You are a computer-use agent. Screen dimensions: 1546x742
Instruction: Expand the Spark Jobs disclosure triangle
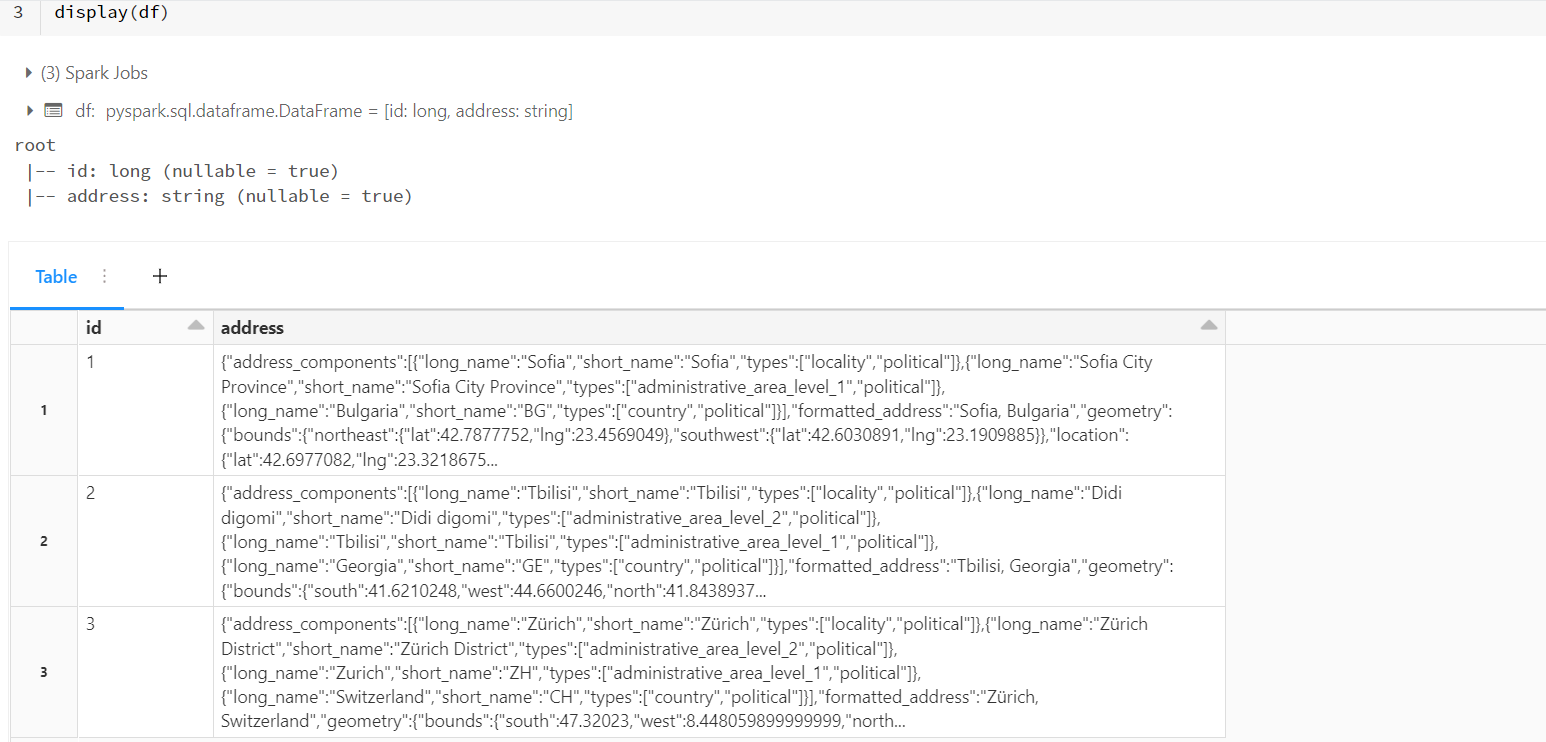pos(29,73)
